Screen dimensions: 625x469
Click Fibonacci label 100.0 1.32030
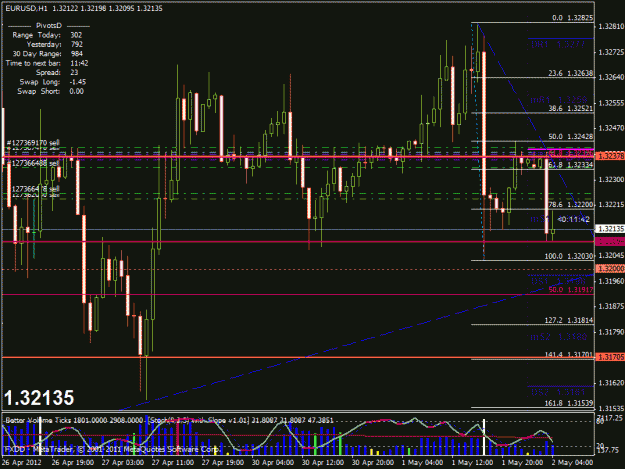(x=569, y=256)
